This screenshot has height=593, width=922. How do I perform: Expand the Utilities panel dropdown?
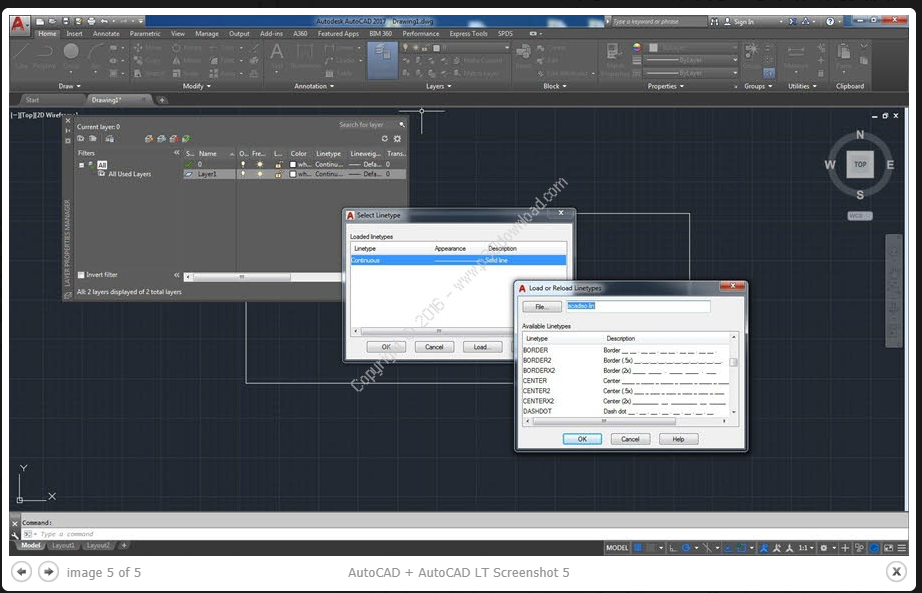[x=802, y=86]
